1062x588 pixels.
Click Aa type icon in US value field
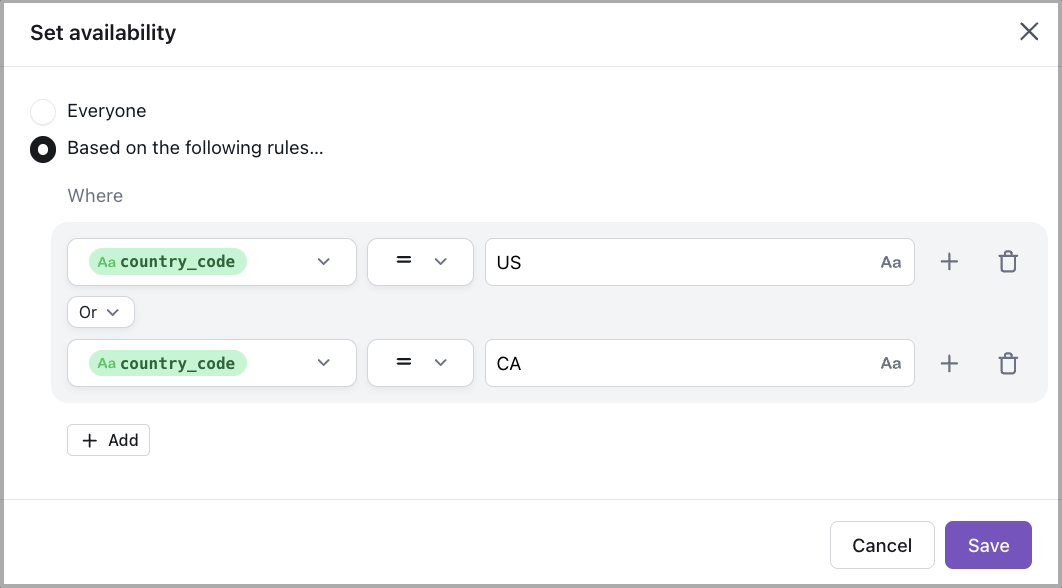pos(890,263)
